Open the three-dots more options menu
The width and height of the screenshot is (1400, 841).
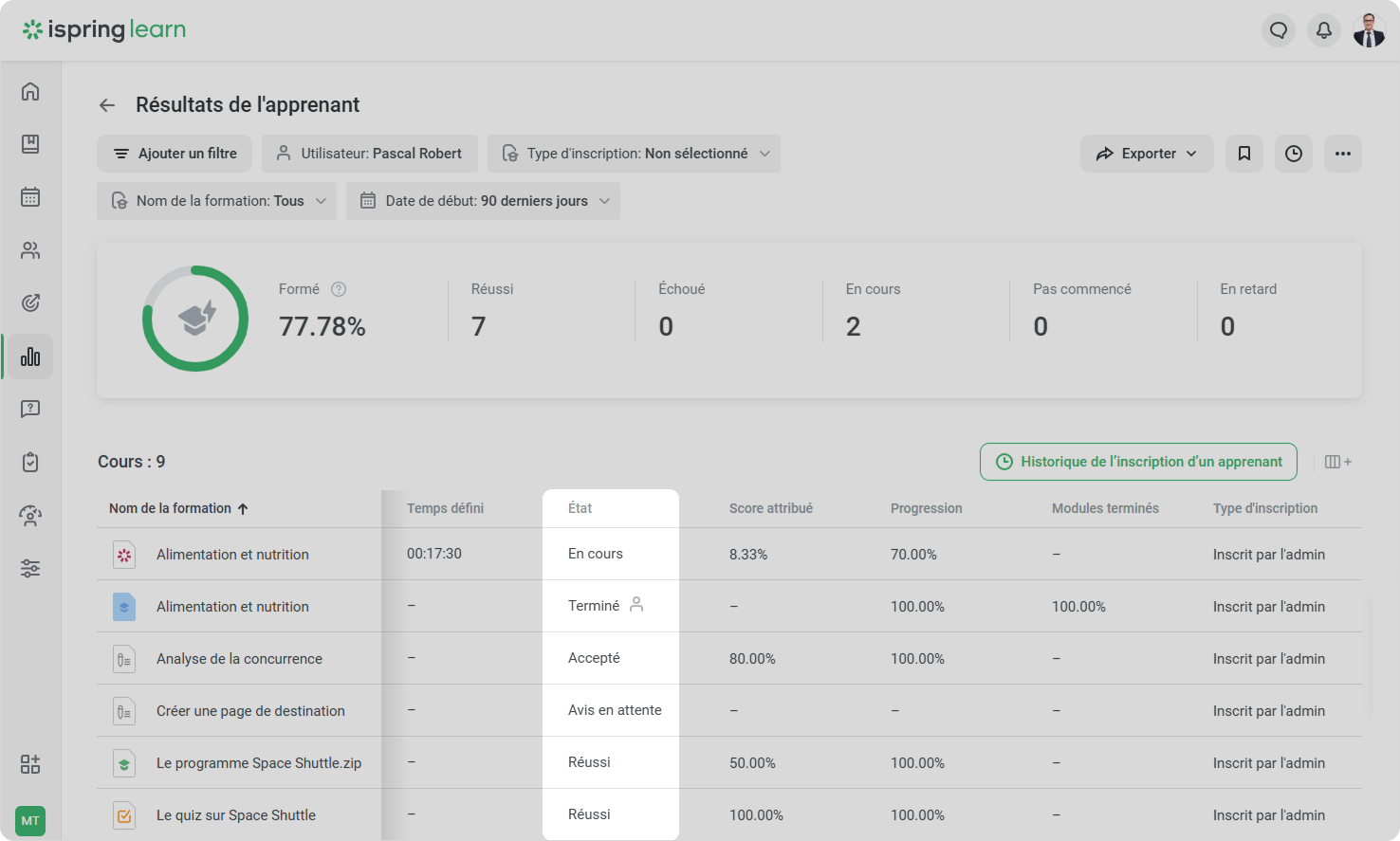pyautogui.click(x=1342, y=154)
